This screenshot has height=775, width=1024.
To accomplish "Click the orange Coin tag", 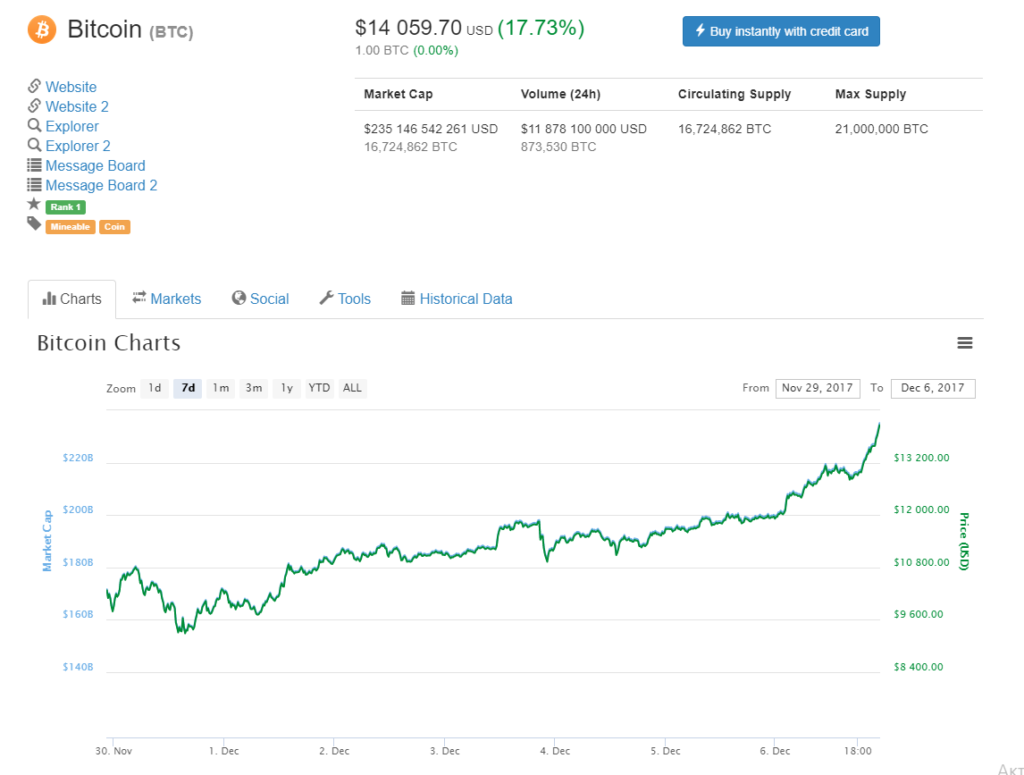I will point(114,227).
